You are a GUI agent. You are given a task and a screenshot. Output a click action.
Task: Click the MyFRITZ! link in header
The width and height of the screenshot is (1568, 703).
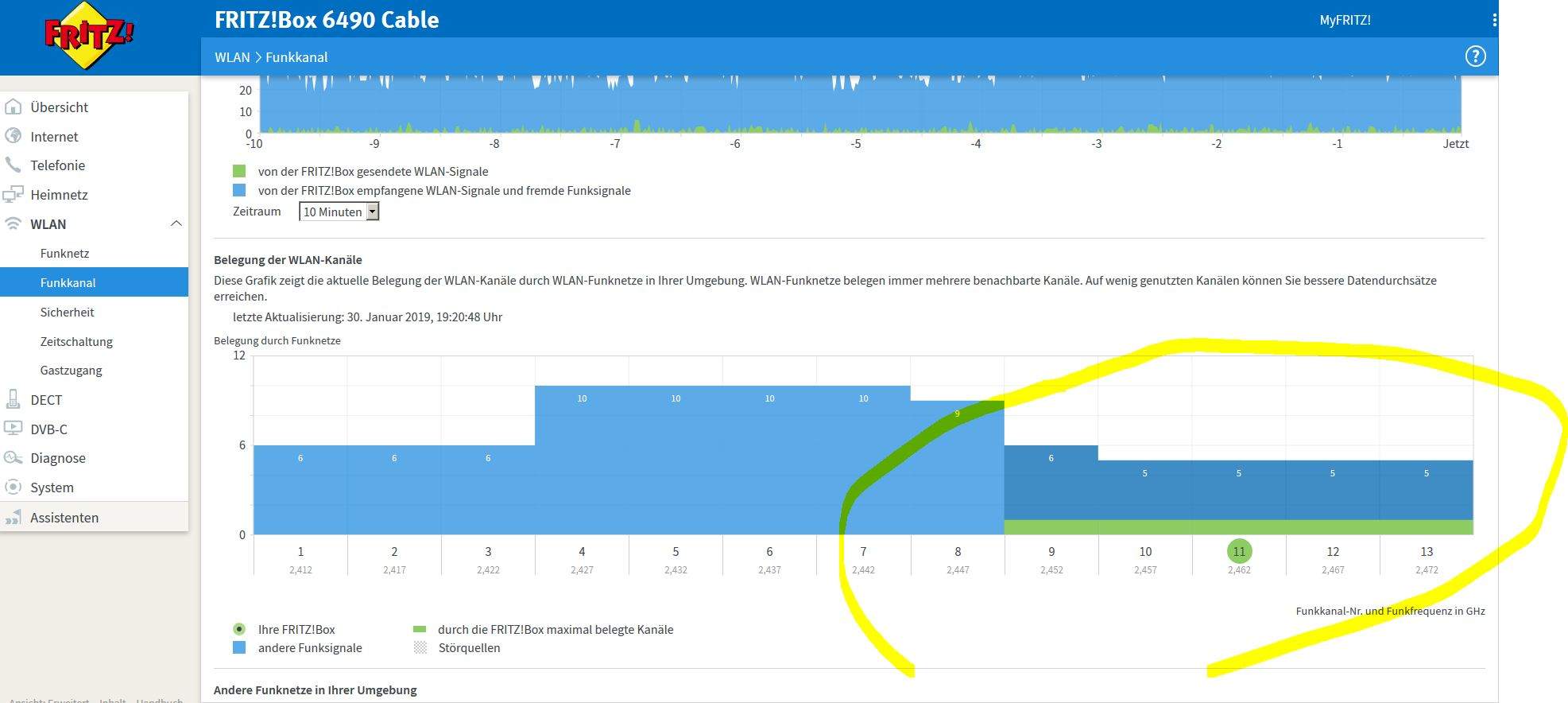coord(1345,20)
